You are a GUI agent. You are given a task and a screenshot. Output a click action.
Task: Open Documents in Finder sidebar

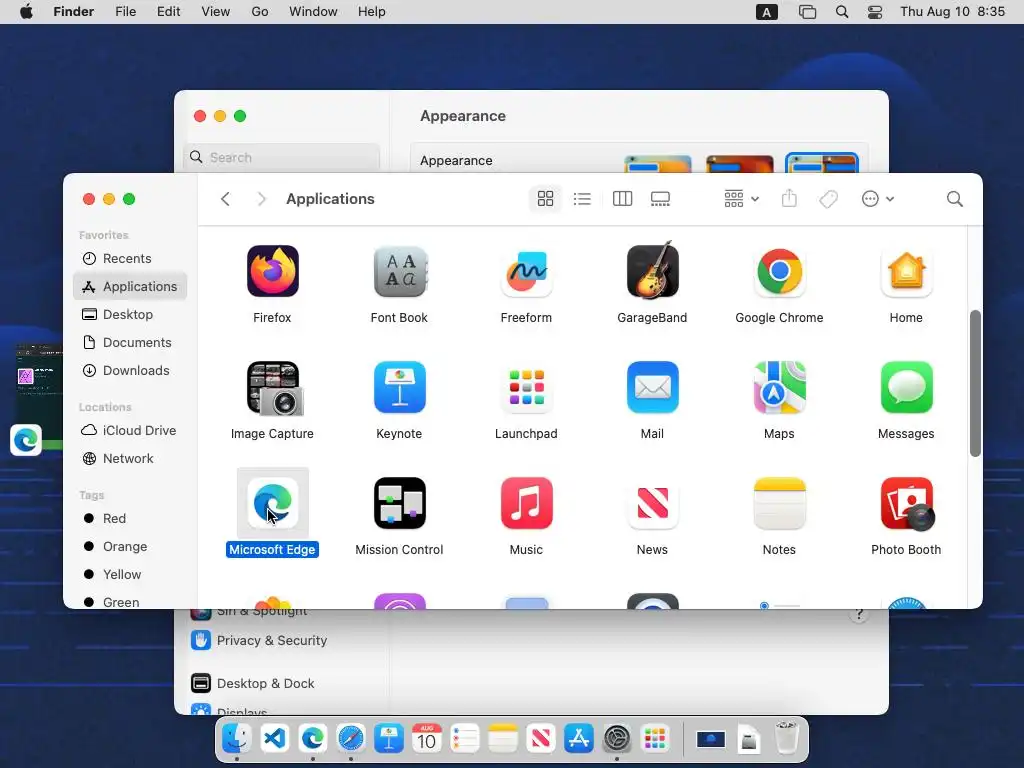[x=130, y=343]
